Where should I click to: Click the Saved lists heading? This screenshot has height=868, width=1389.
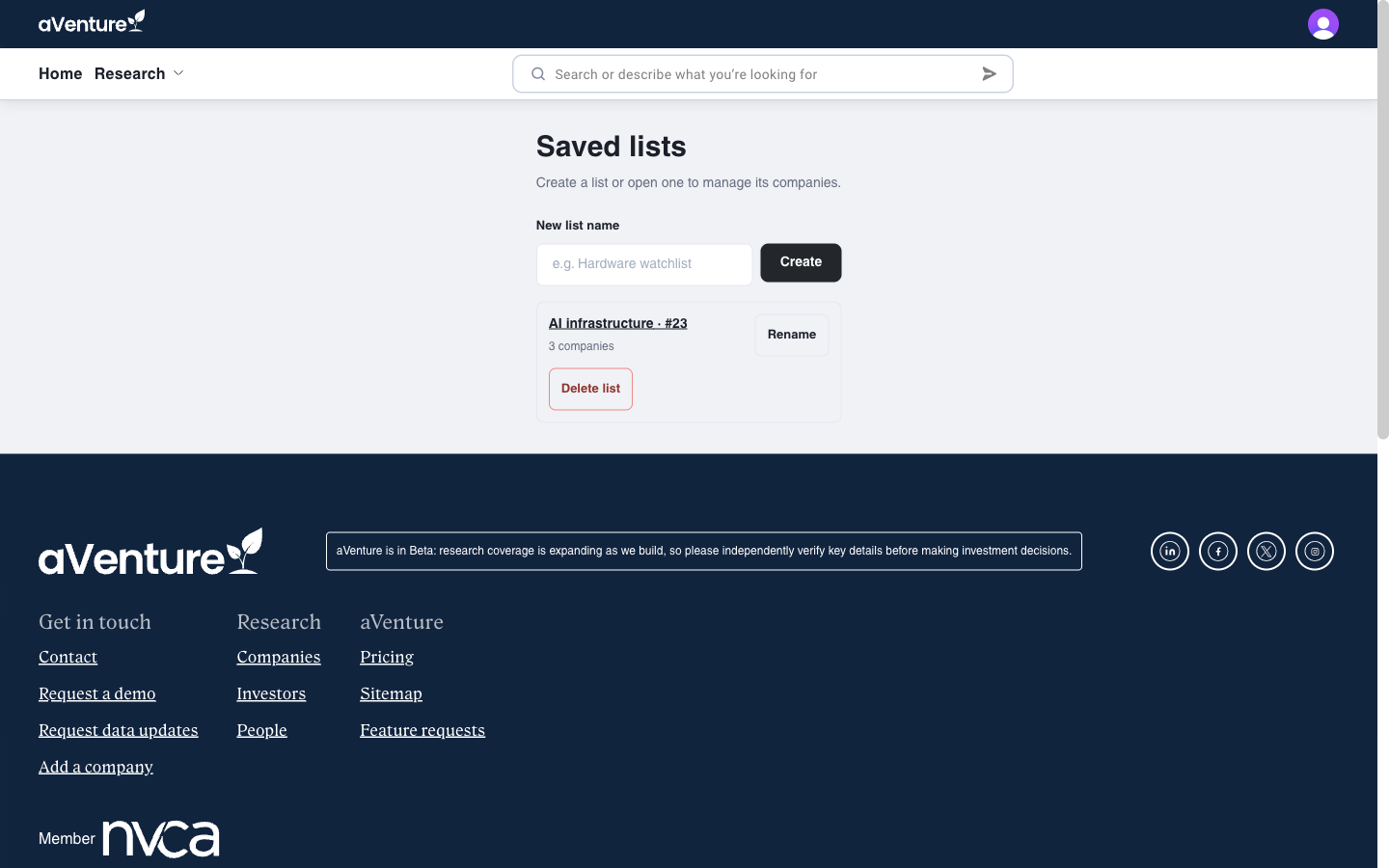pos(612,147)
